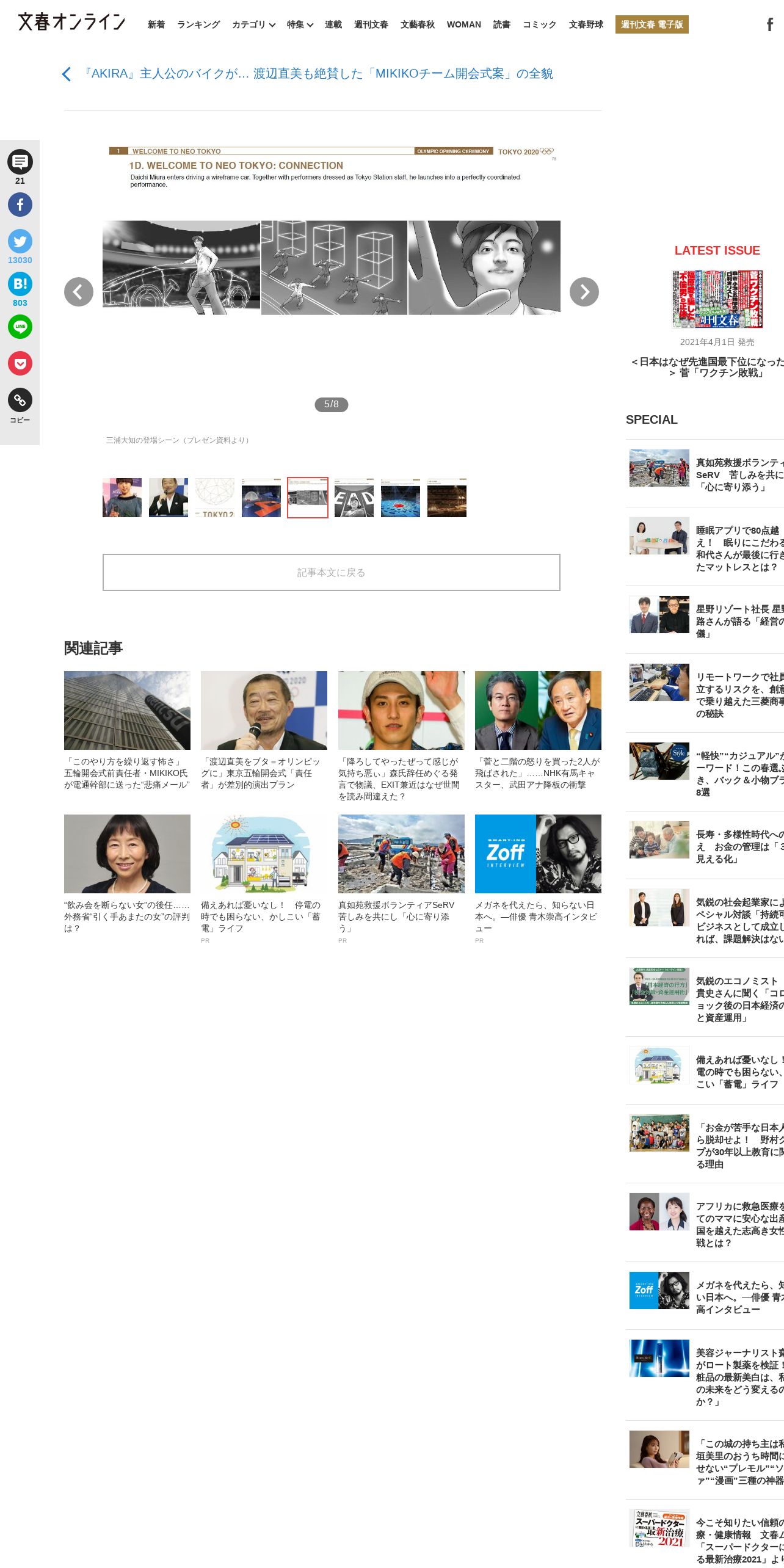Share article via Twitter sidebar icon

click(x=20, y=241)
